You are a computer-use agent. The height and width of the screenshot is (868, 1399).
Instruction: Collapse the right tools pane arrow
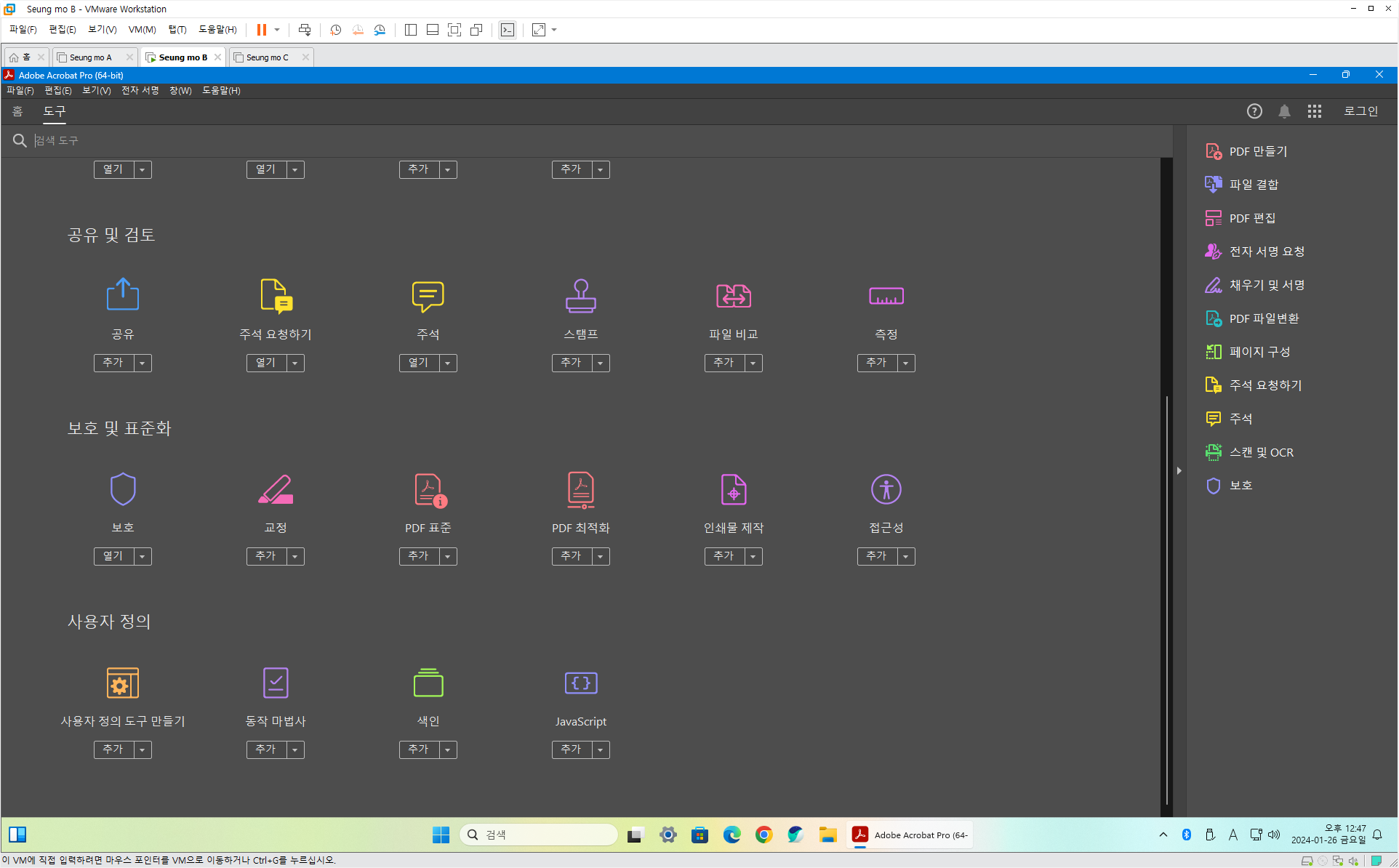pos(1179,471)
